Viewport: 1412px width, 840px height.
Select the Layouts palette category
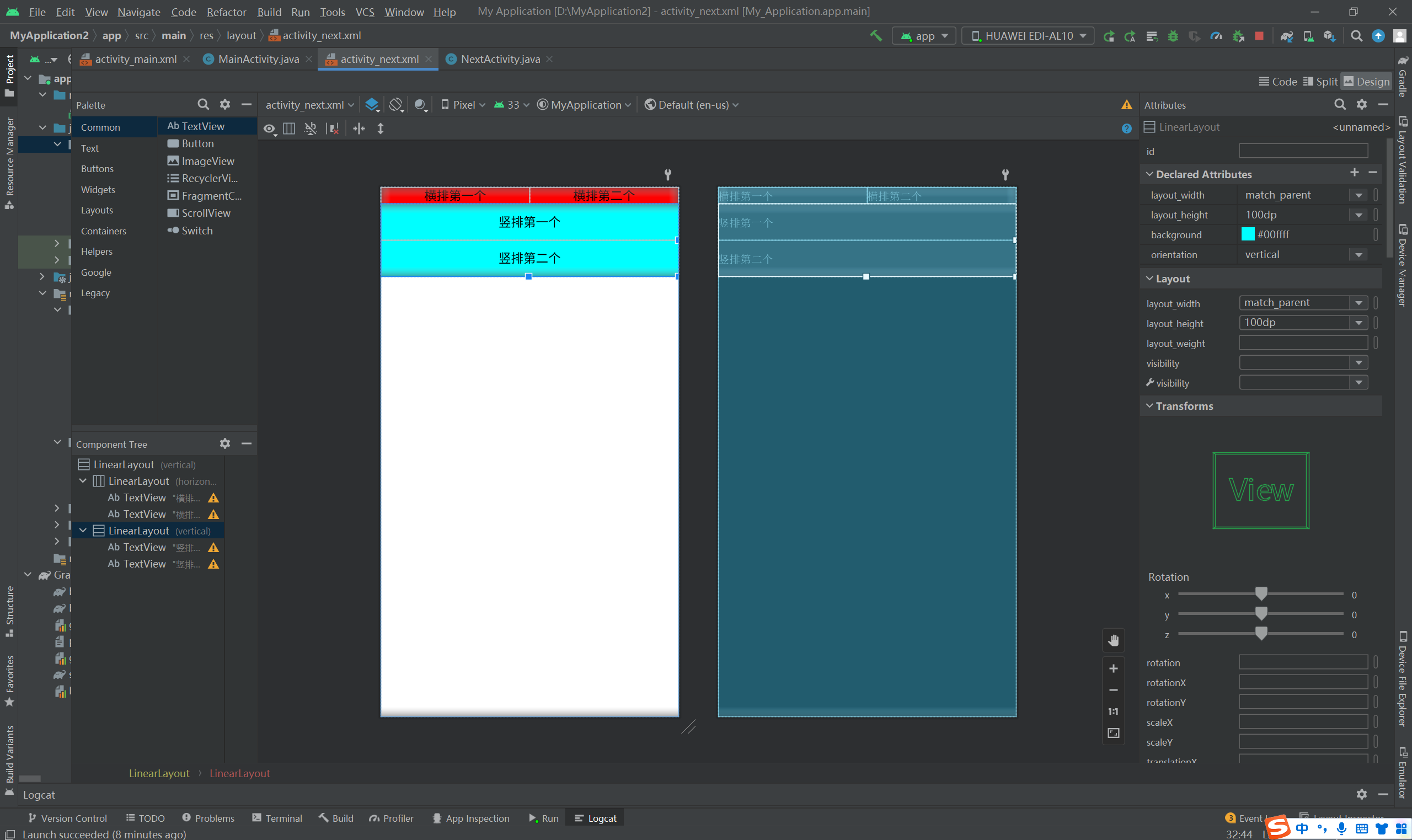point(97,210)
